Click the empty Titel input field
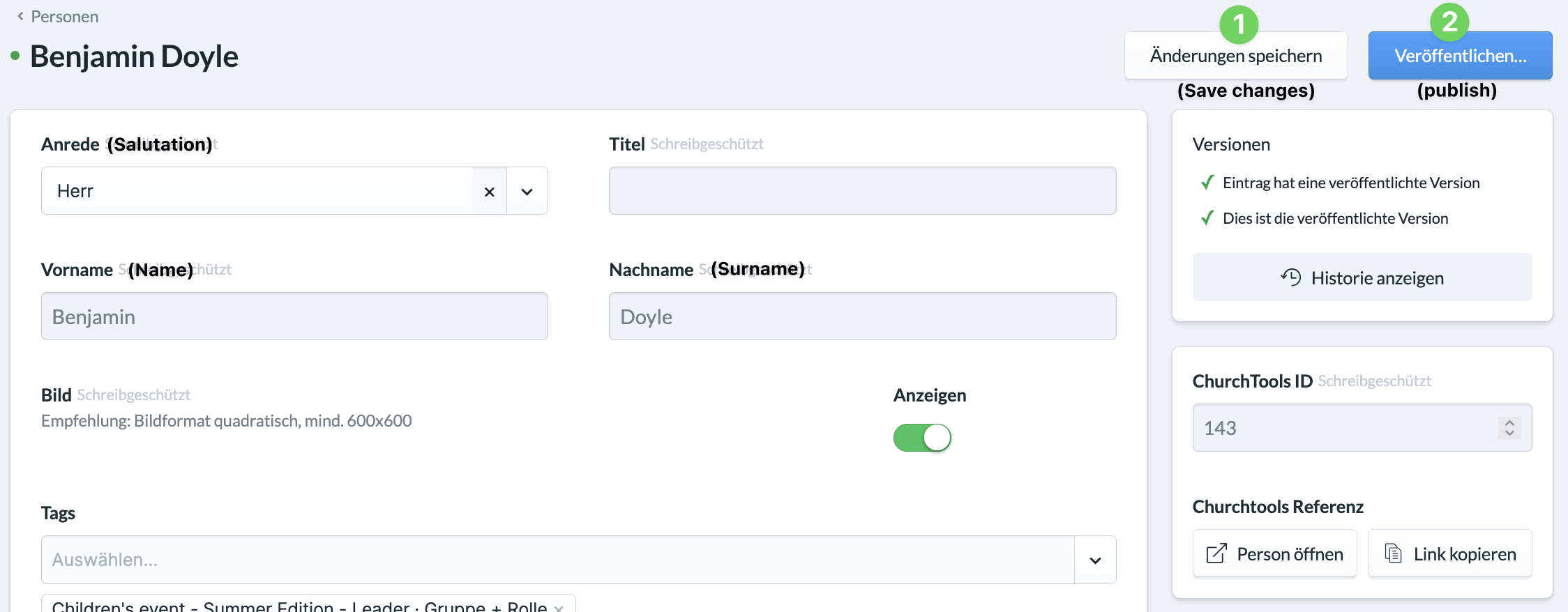The height and width of the screenshot is (612, 1568). coord(862,190)
